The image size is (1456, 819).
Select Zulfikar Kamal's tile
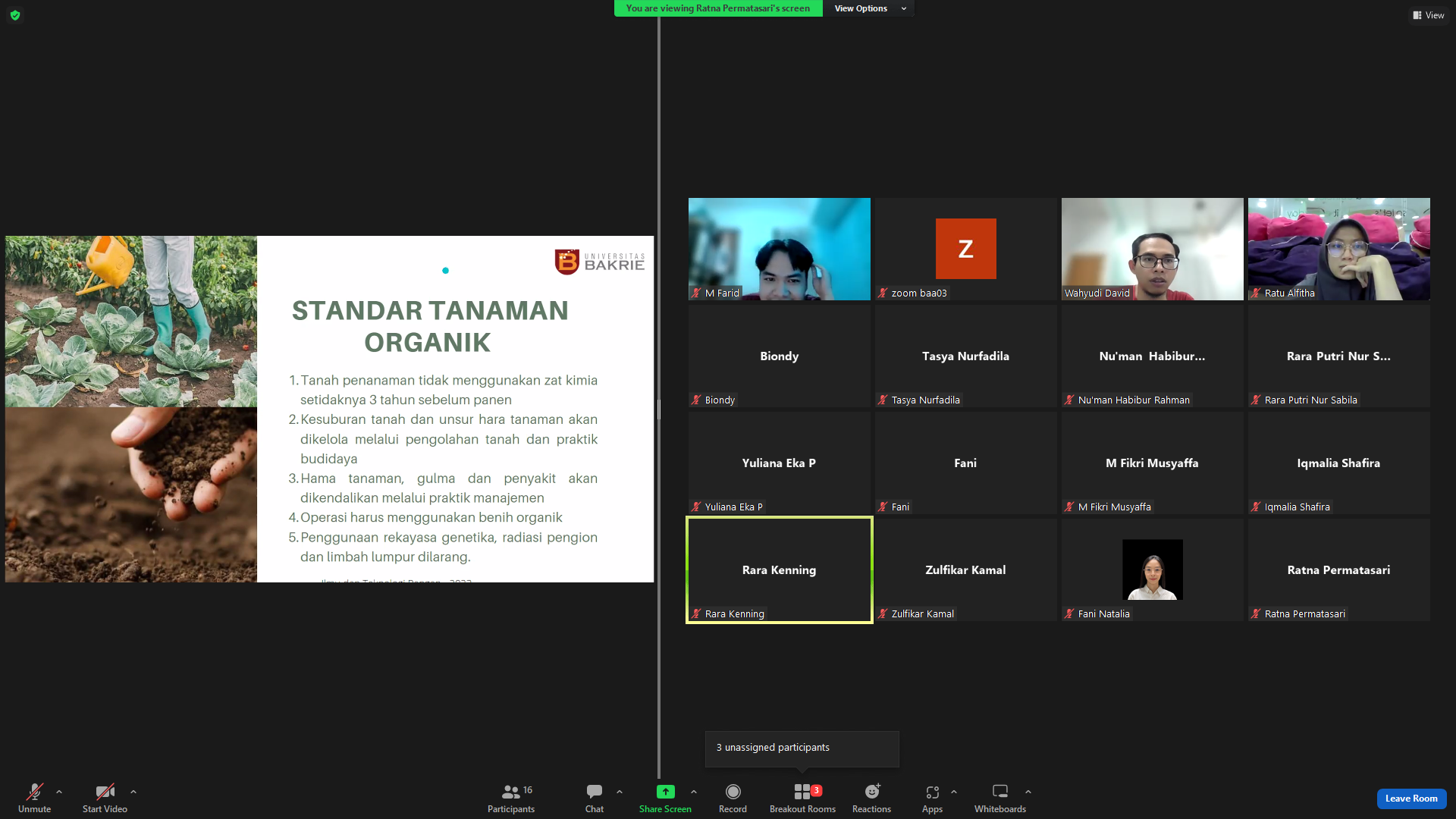coord(966,570)
